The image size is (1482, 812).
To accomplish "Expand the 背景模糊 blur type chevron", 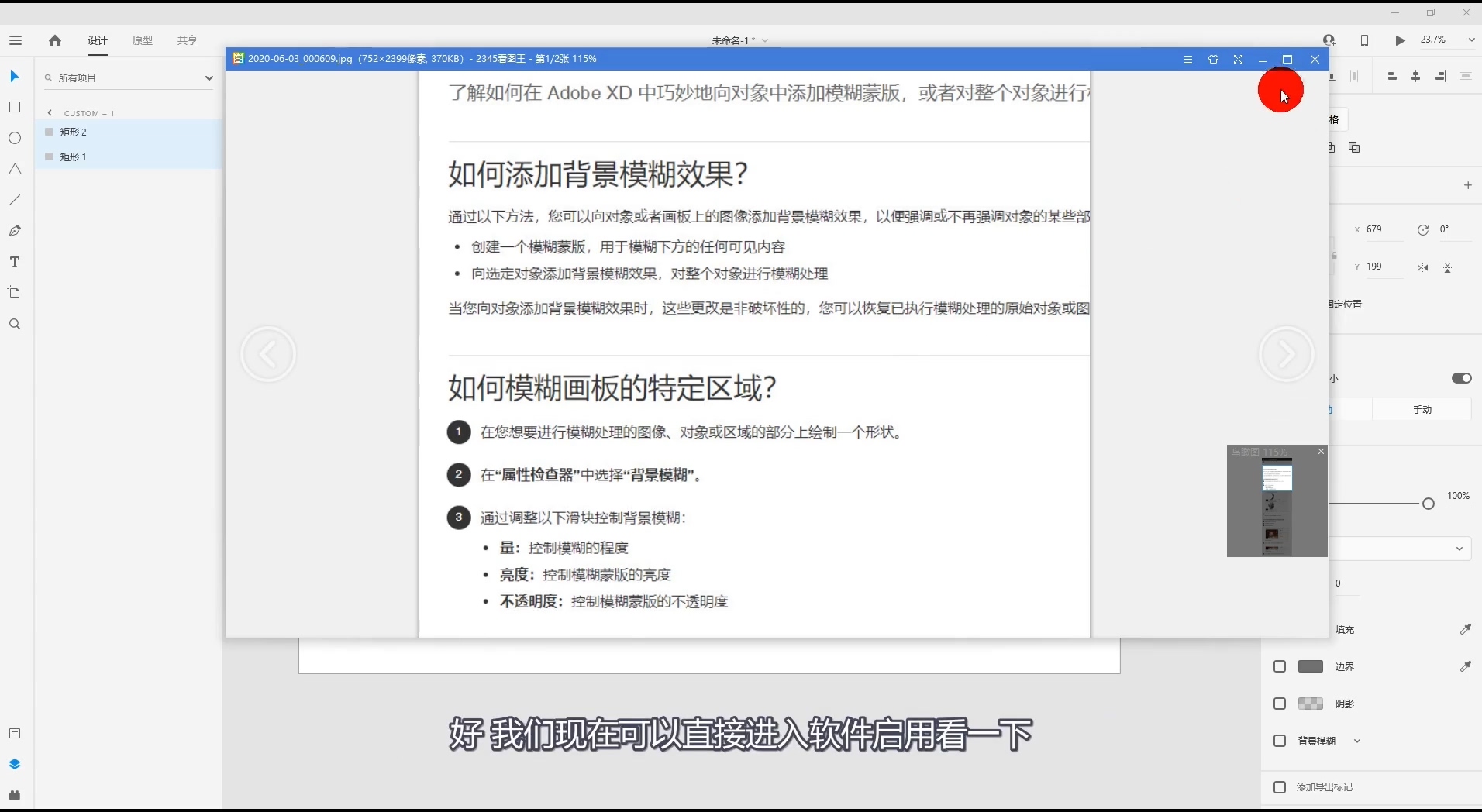I will [1357, 741].
